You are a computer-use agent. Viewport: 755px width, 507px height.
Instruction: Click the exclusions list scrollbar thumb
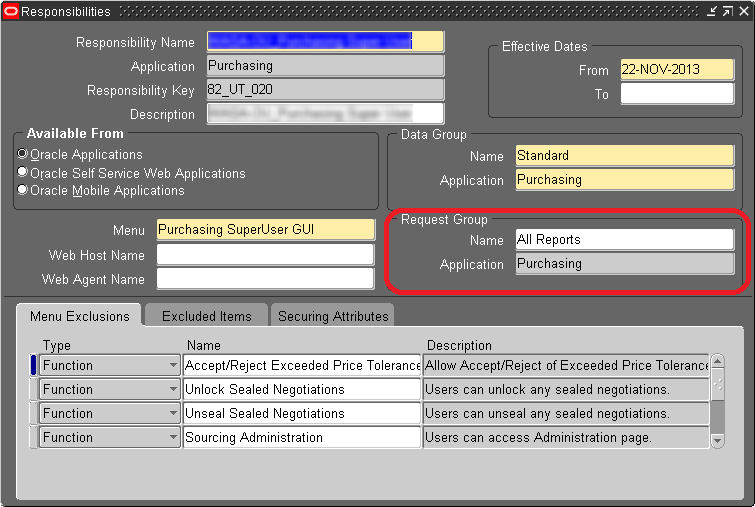click(717, 384)
